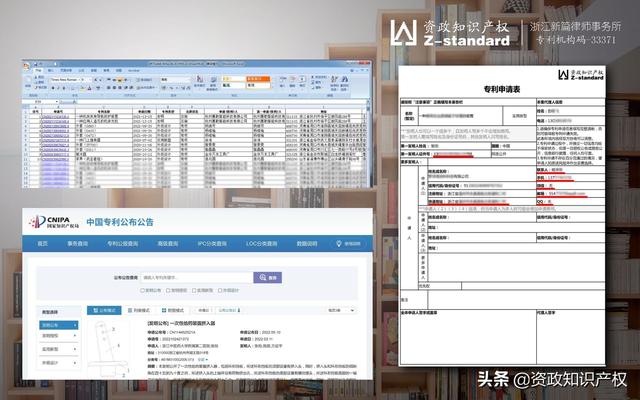Click the location pin icon in the CNIPA navigation bar

pos(338,243)
